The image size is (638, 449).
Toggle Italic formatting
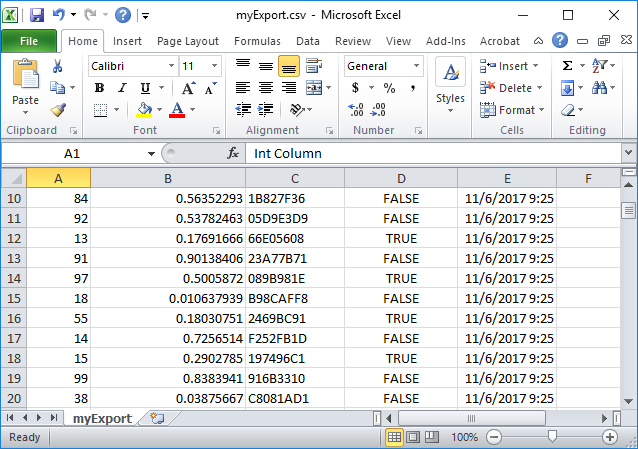click(x=122, y=88)
